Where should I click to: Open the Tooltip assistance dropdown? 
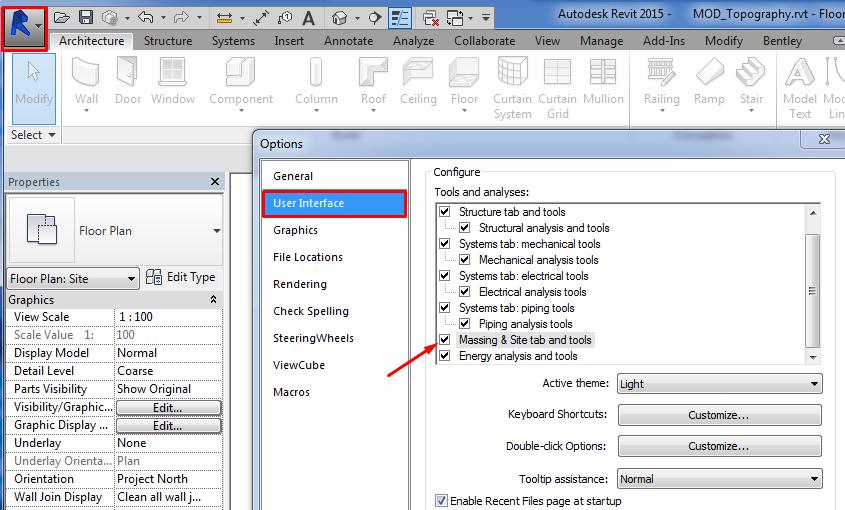click(x=719, y=479)
